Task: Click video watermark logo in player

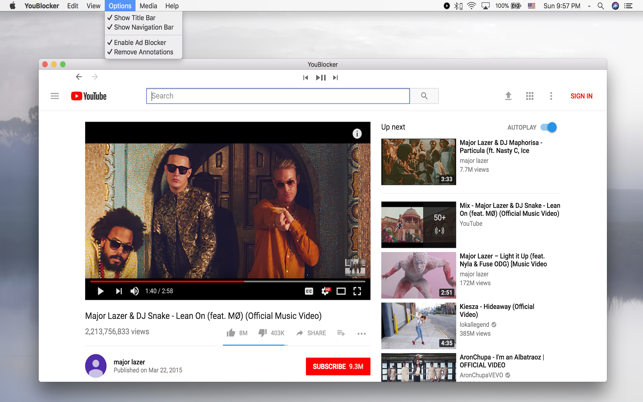Action: 355,267
